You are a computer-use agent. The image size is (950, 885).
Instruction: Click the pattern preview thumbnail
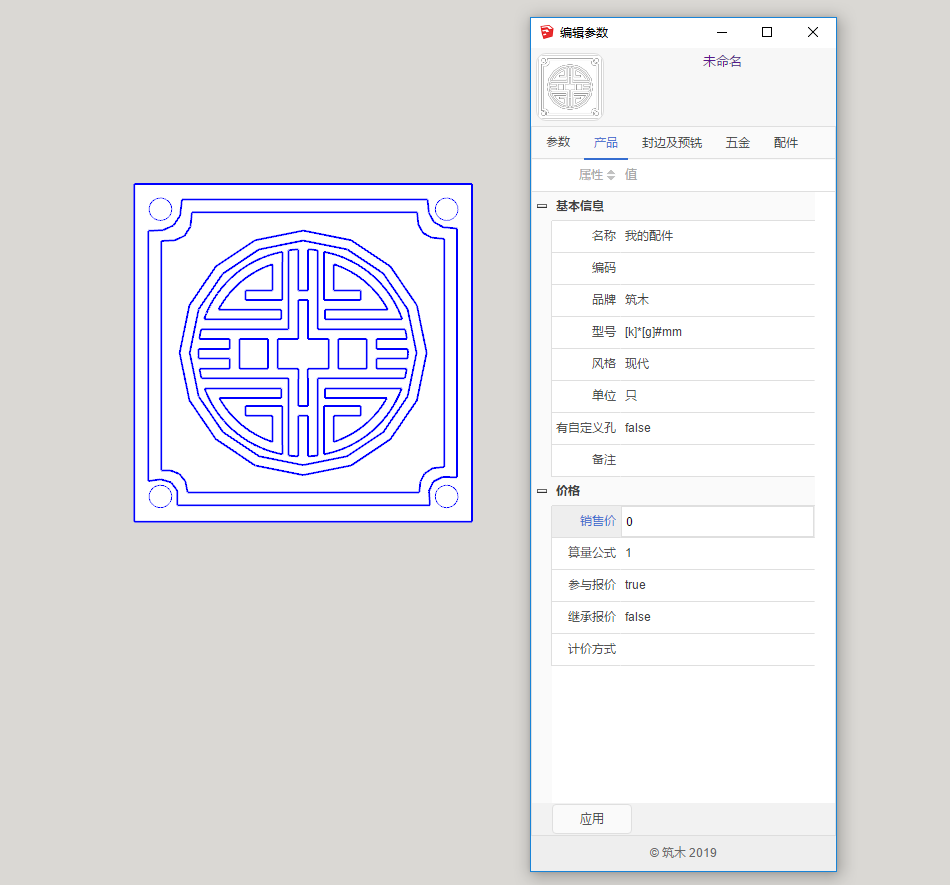(x=570, y=88)
